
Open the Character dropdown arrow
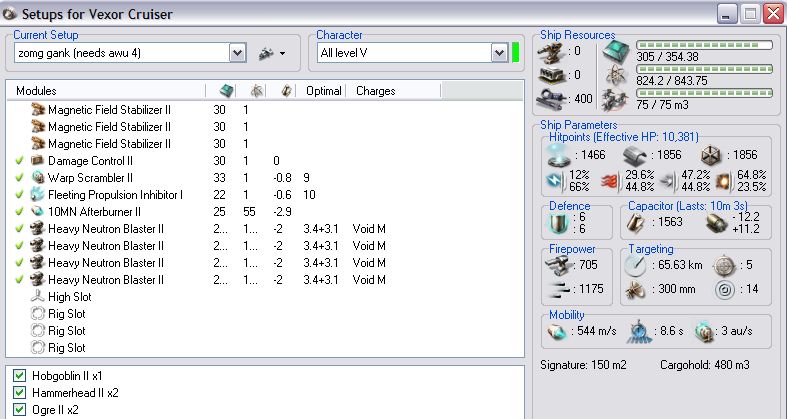point(499,53)
